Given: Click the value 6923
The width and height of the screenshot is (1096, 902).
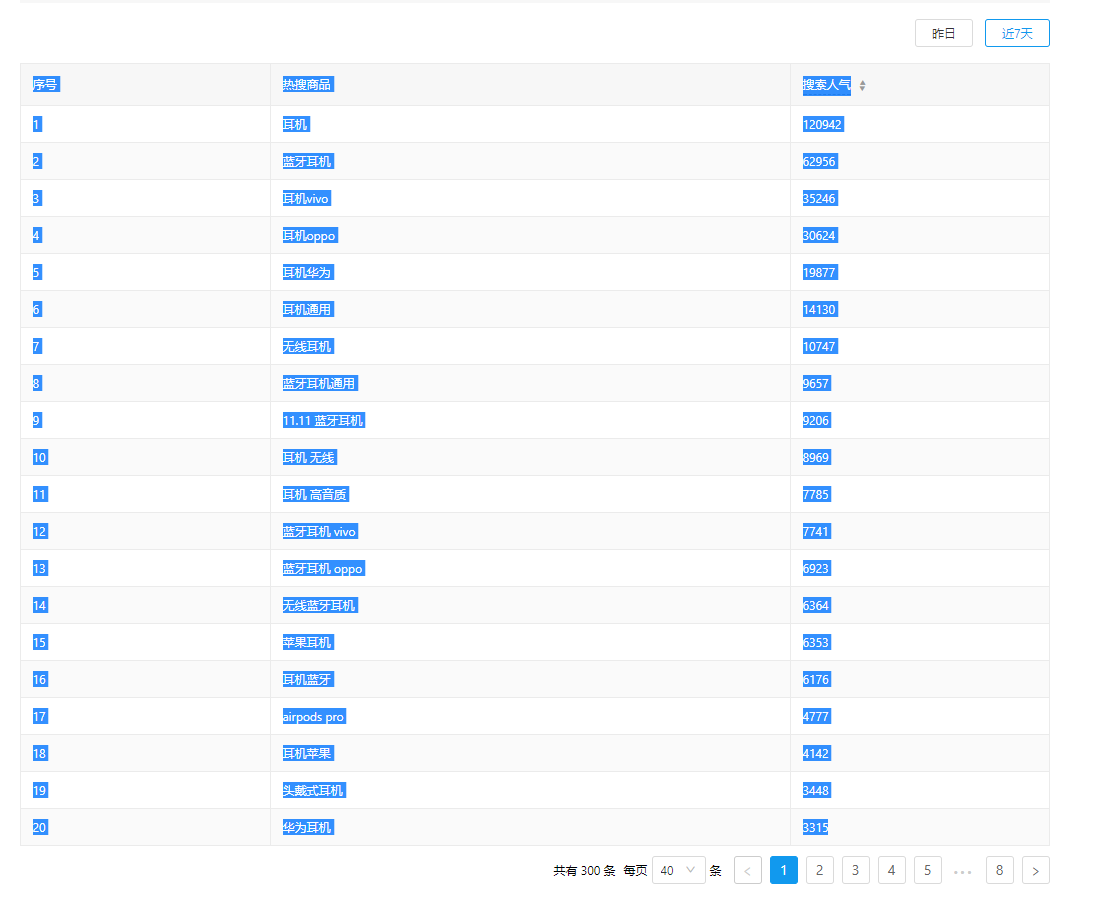Looking at the screenshot, I should pyautogui.click(x=816, y=569).
